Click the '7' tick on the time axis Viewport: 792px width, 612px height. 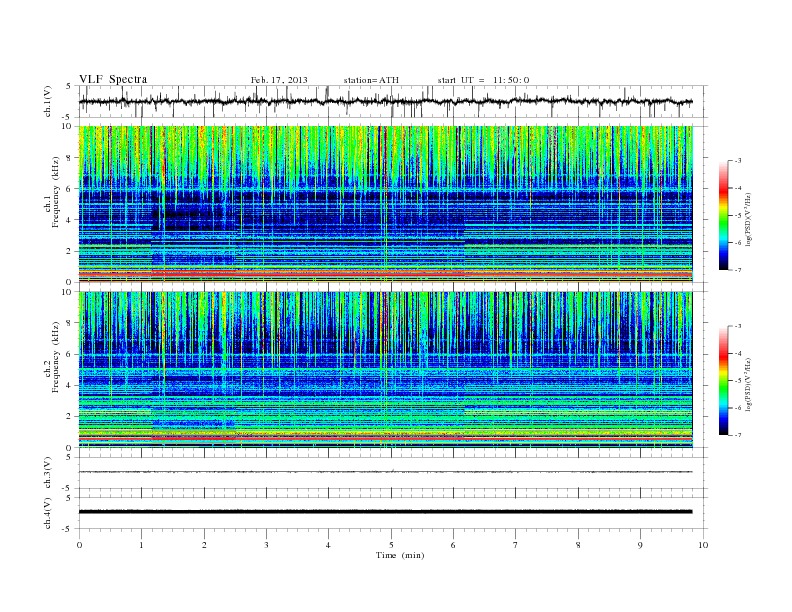(x=516, y=545)
